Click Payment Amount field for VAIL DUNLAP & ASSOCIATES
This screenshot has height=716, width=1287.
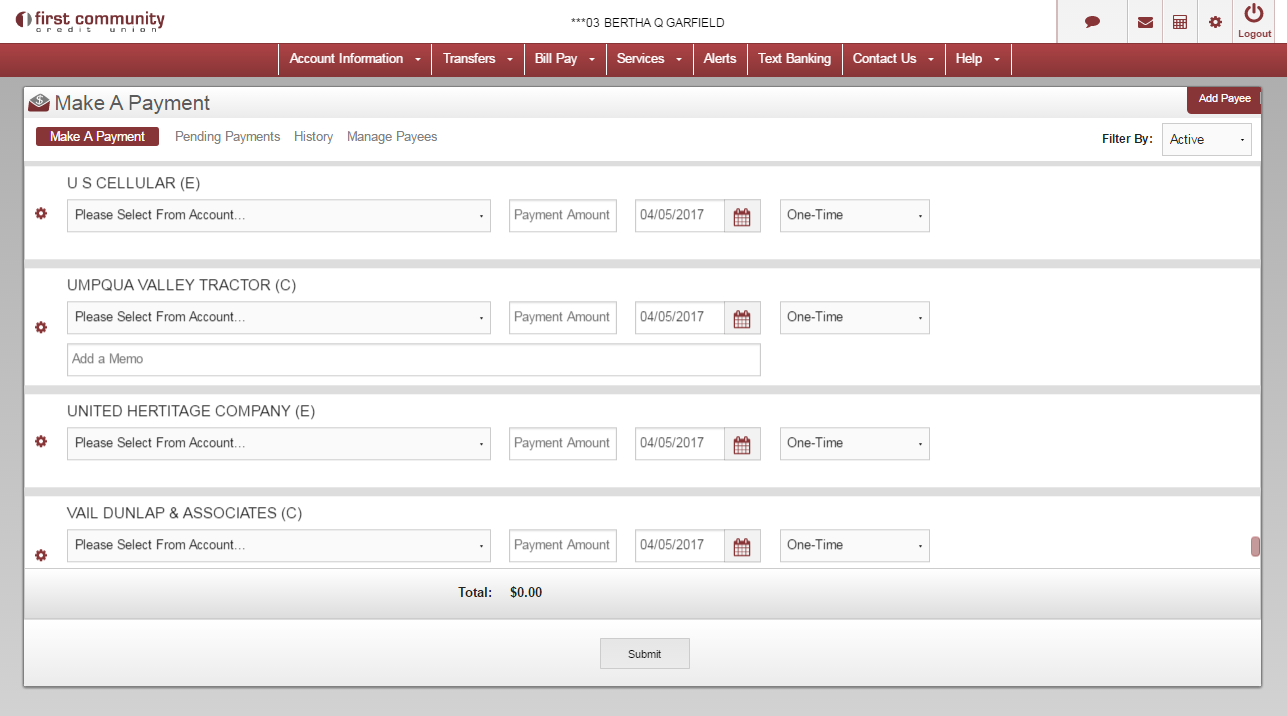coord(563,546)
